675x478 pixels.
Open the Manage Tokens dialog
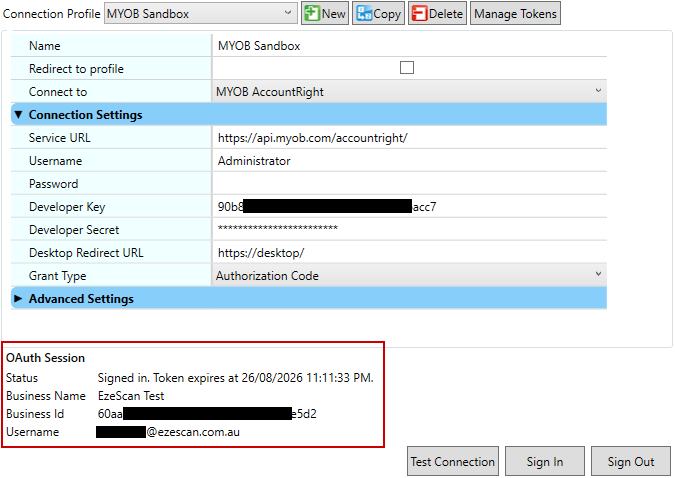click(515, 13)
